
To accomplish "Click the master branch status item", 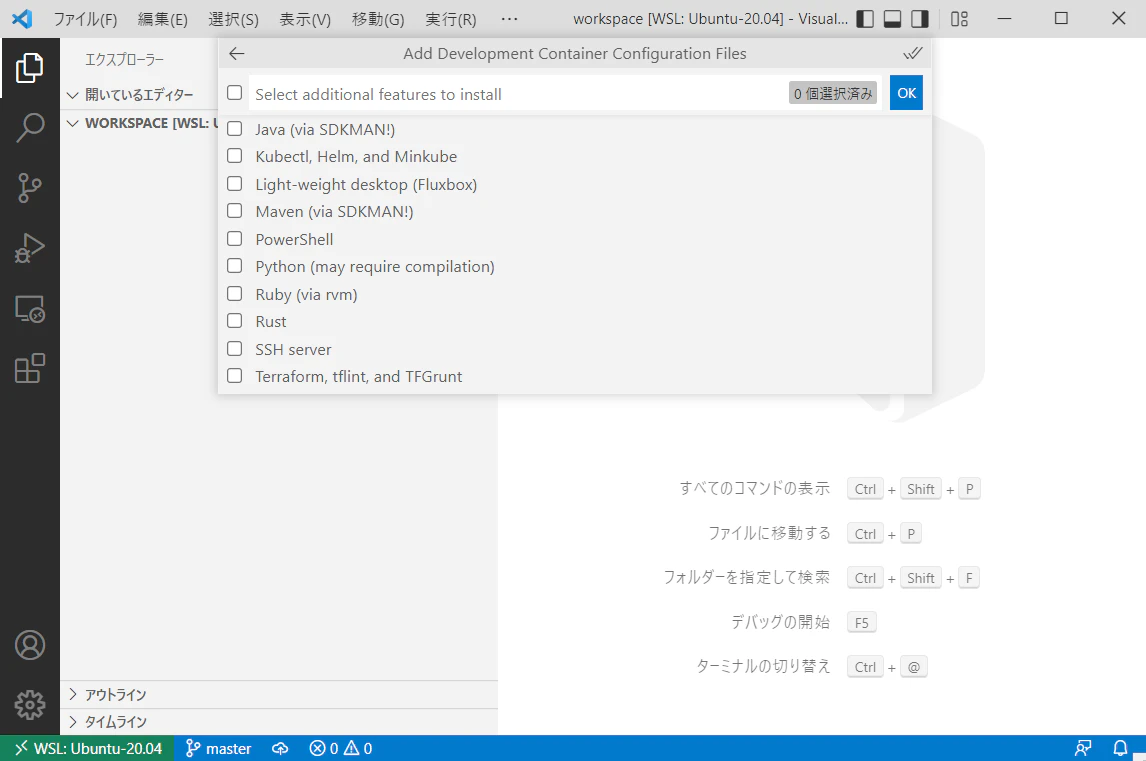I will point(218,749).
